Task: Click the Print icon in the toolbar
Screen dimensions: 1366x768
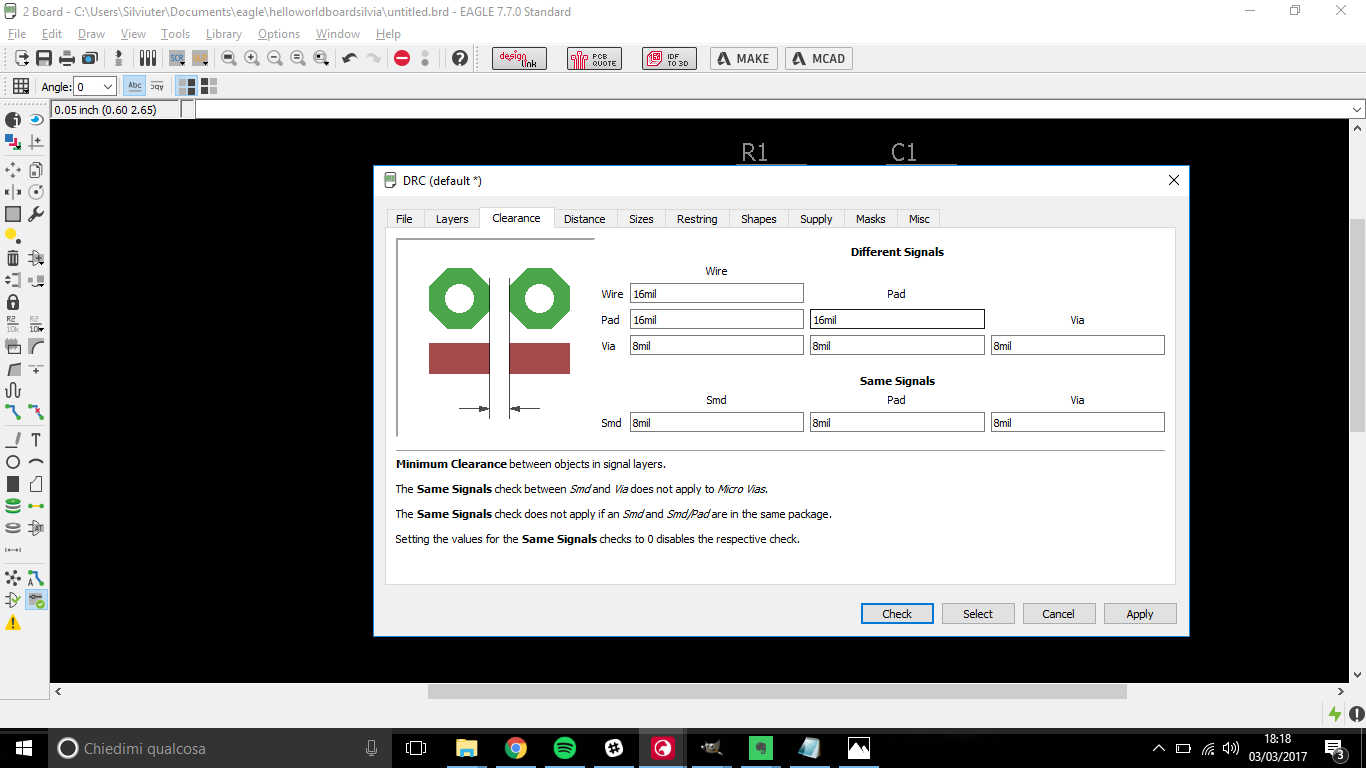Action: [x=66, y=58]
